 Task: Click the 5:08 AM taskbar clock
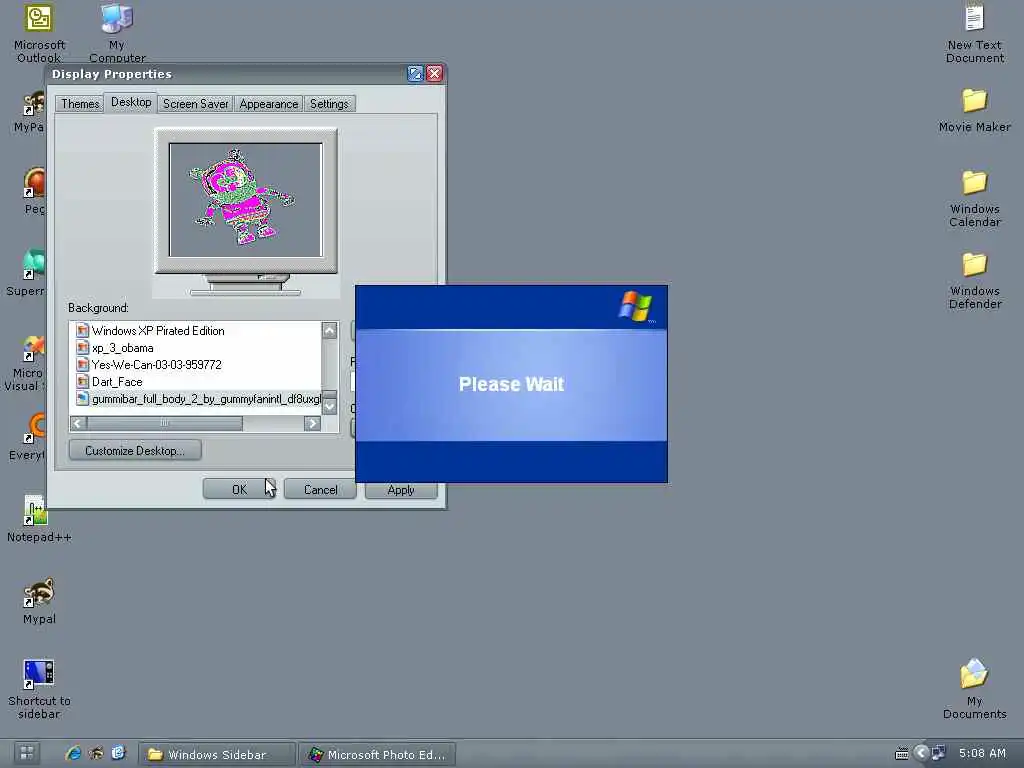click(982, 754)
